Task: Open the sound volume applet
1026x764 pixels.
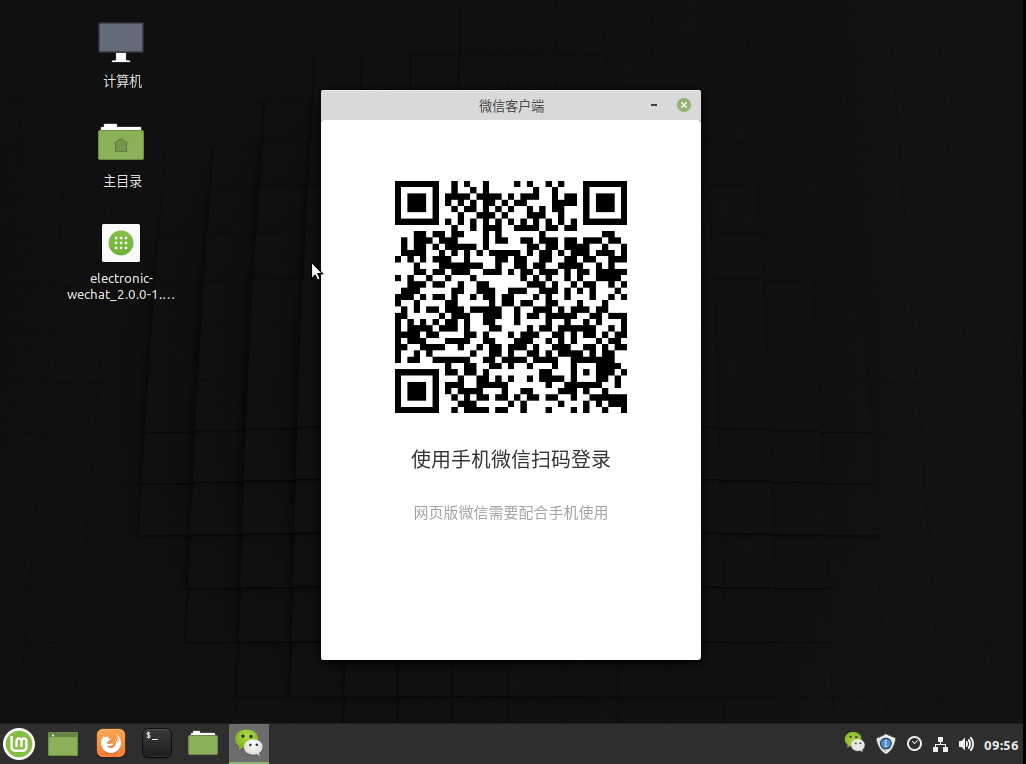Action: pyautogui.click(x=966, y=744)
